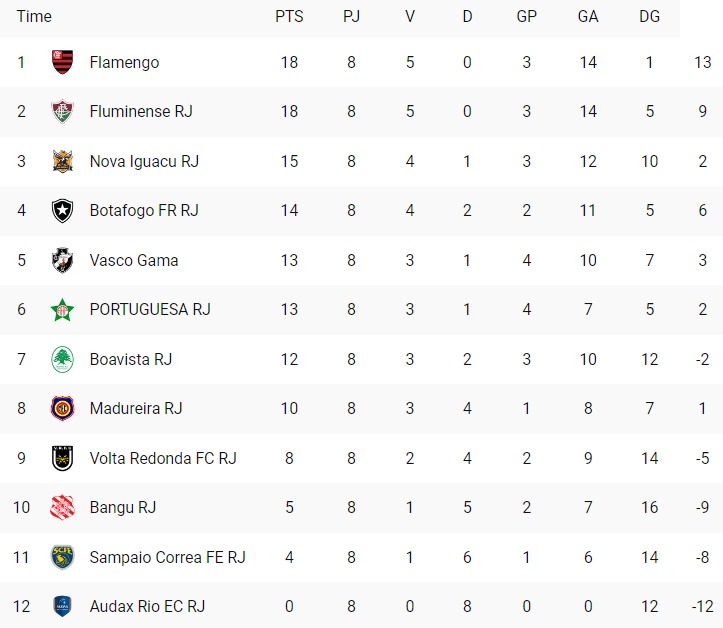Select the Nova Iguacu RJ team logo
The width and height of the screenshot is (723, 628).
coord(62,161)
